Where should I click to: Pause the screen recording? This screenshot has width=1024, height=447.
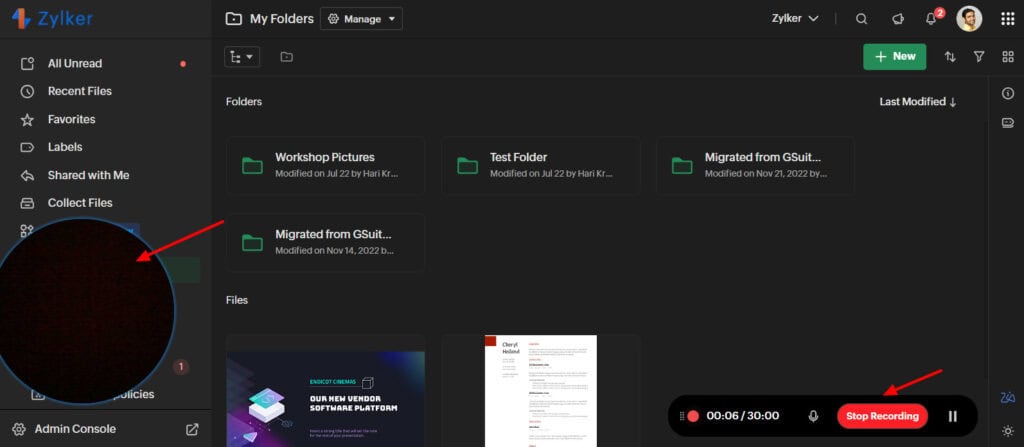[x=952, y=416]
